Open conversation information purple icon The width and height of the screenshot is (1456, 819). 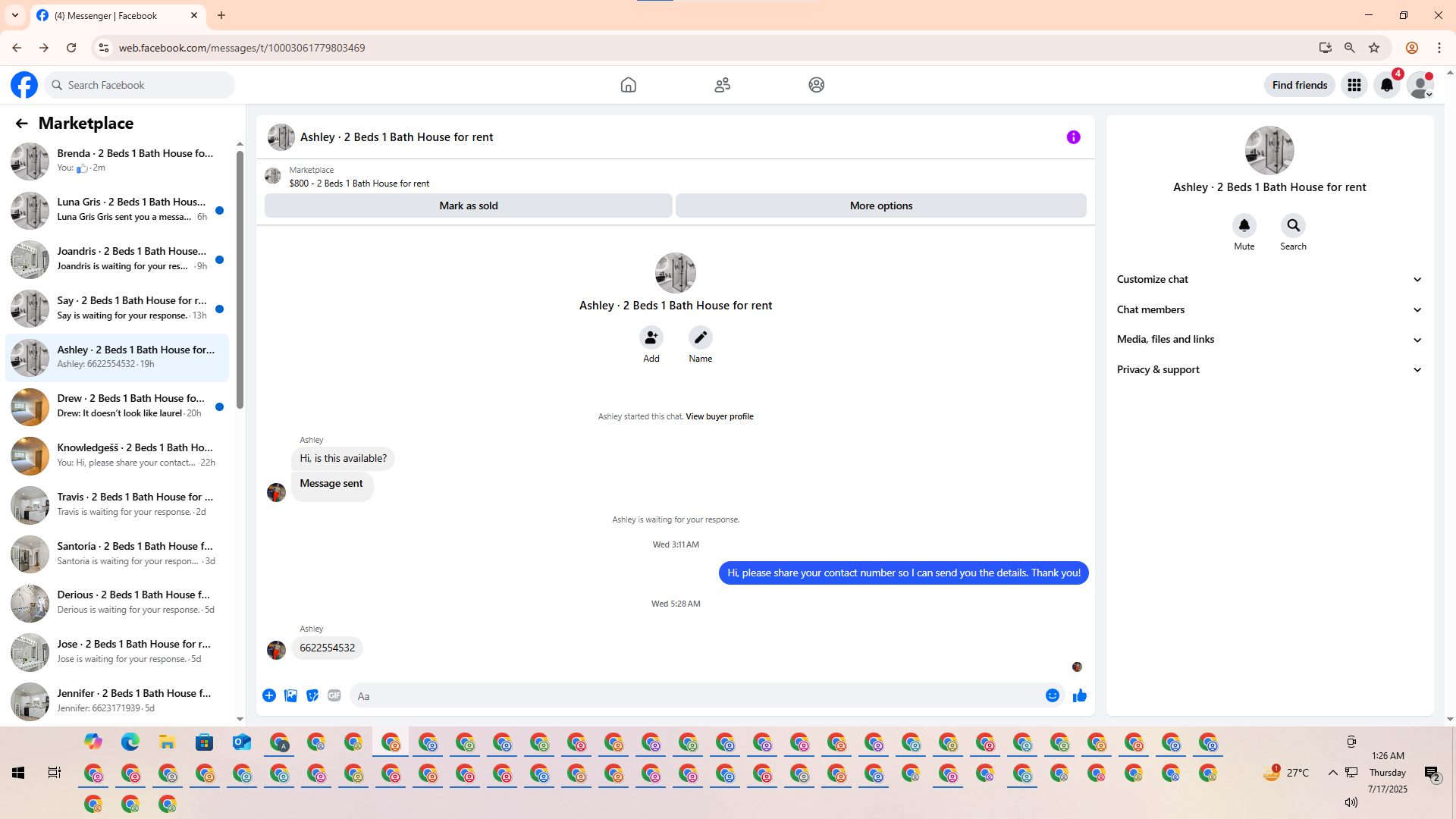[1074, 137]
